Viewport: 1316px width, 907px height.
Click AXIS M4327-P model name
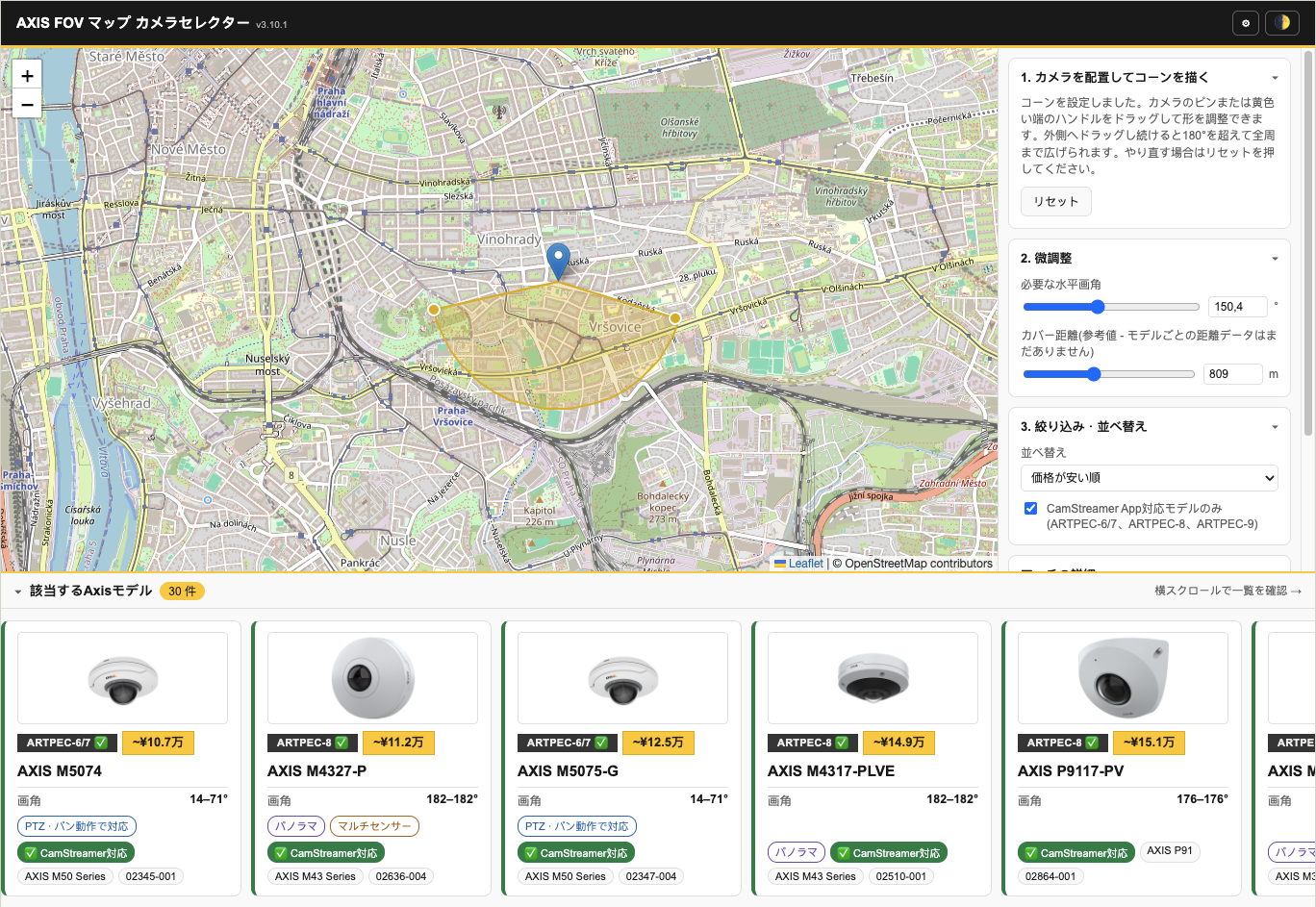(316, 771)
